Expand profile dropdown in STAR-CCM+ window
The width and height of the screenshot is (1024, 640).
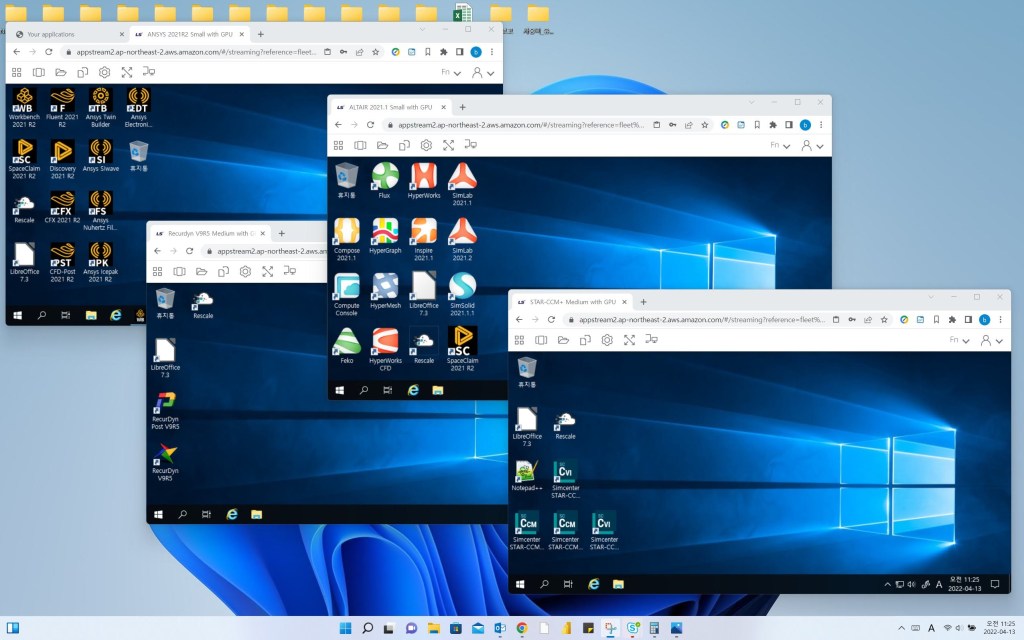point(994,340)
